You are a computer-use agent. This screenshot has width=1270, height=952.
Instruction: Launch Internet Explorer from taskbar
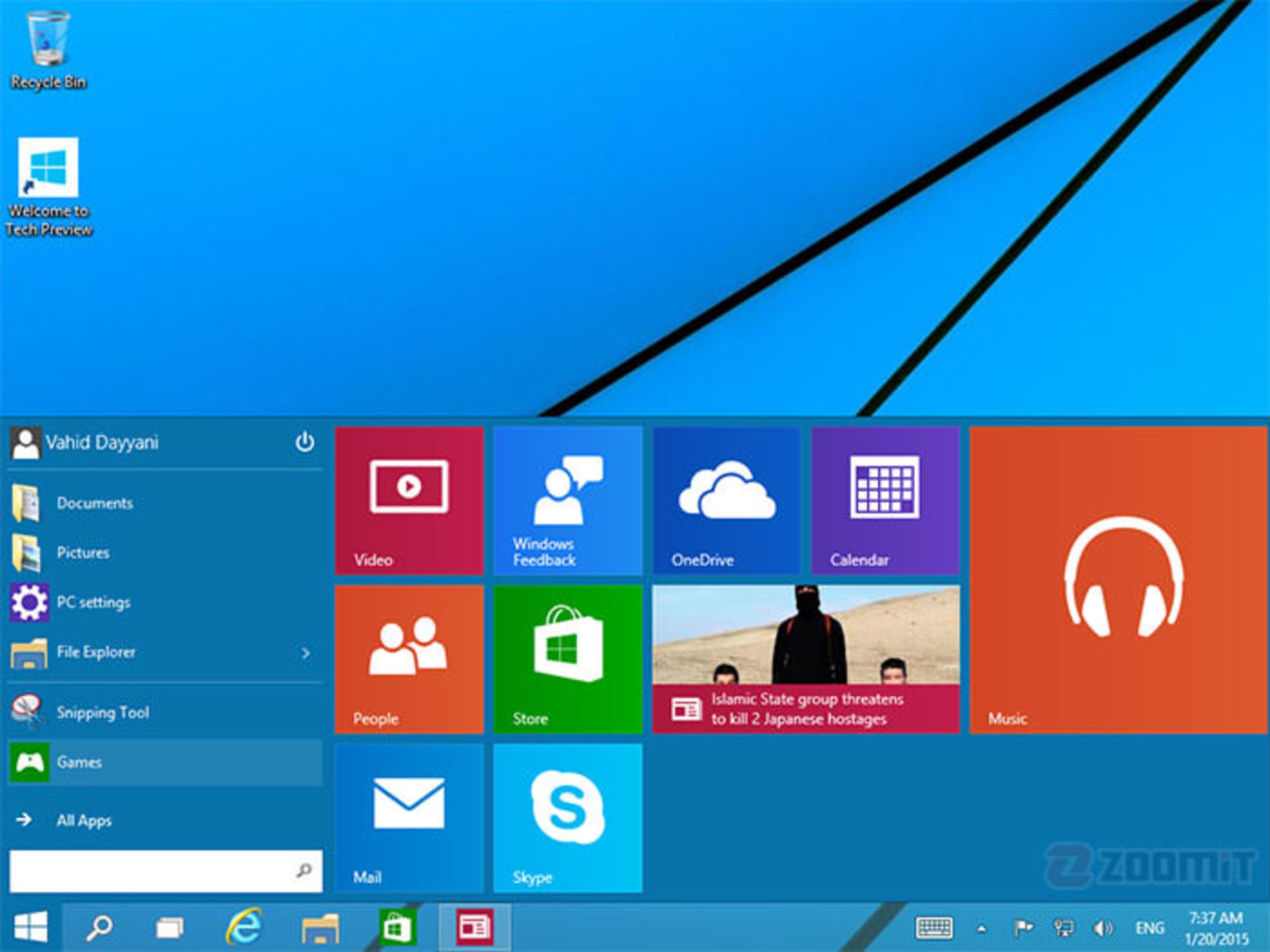tap(243, 927)
